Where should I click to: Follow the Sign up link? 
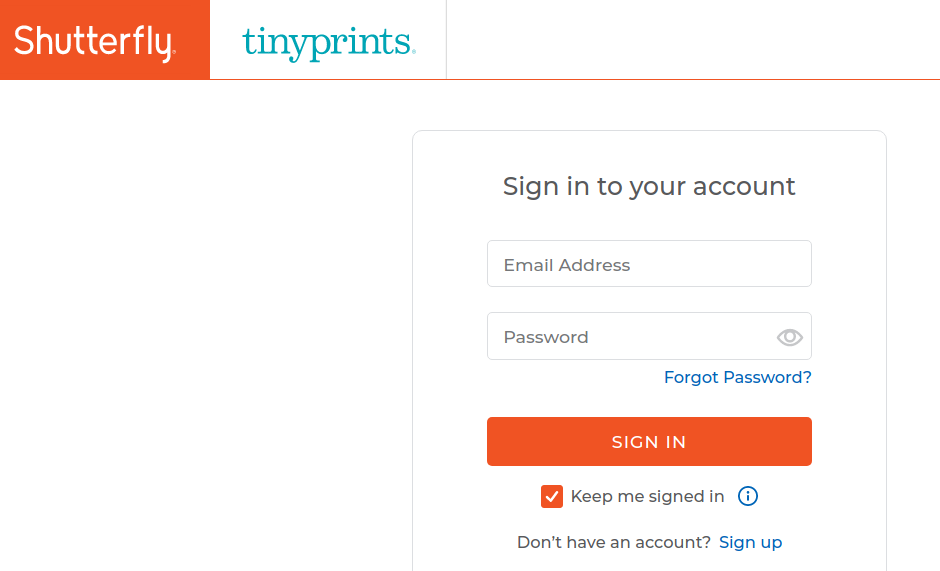click(x=750, y=542)
